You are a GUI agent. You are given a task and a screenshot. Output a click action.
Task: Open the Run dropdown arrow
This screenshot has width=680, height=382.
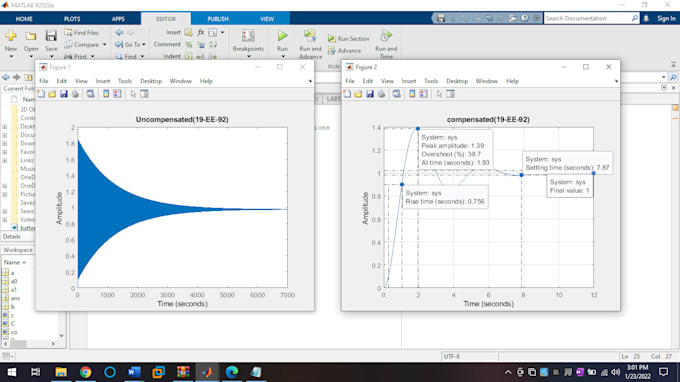click(x=282, y=56)
